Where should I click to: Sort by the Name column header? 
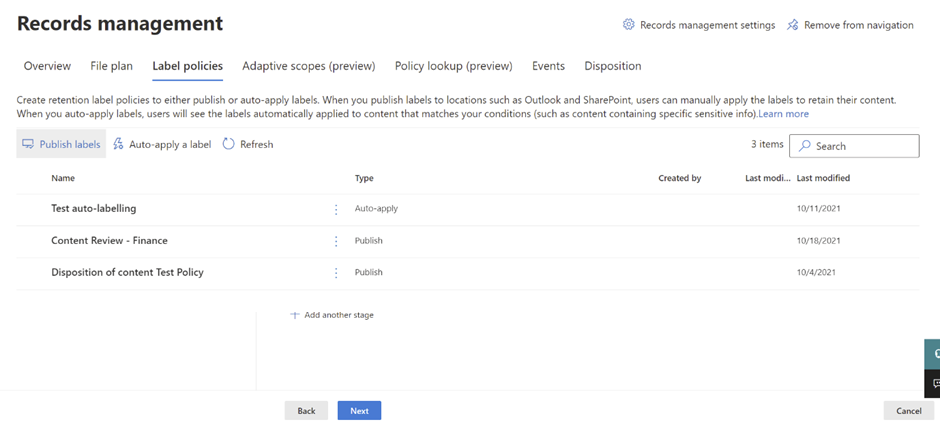click(x=63, y=178)
